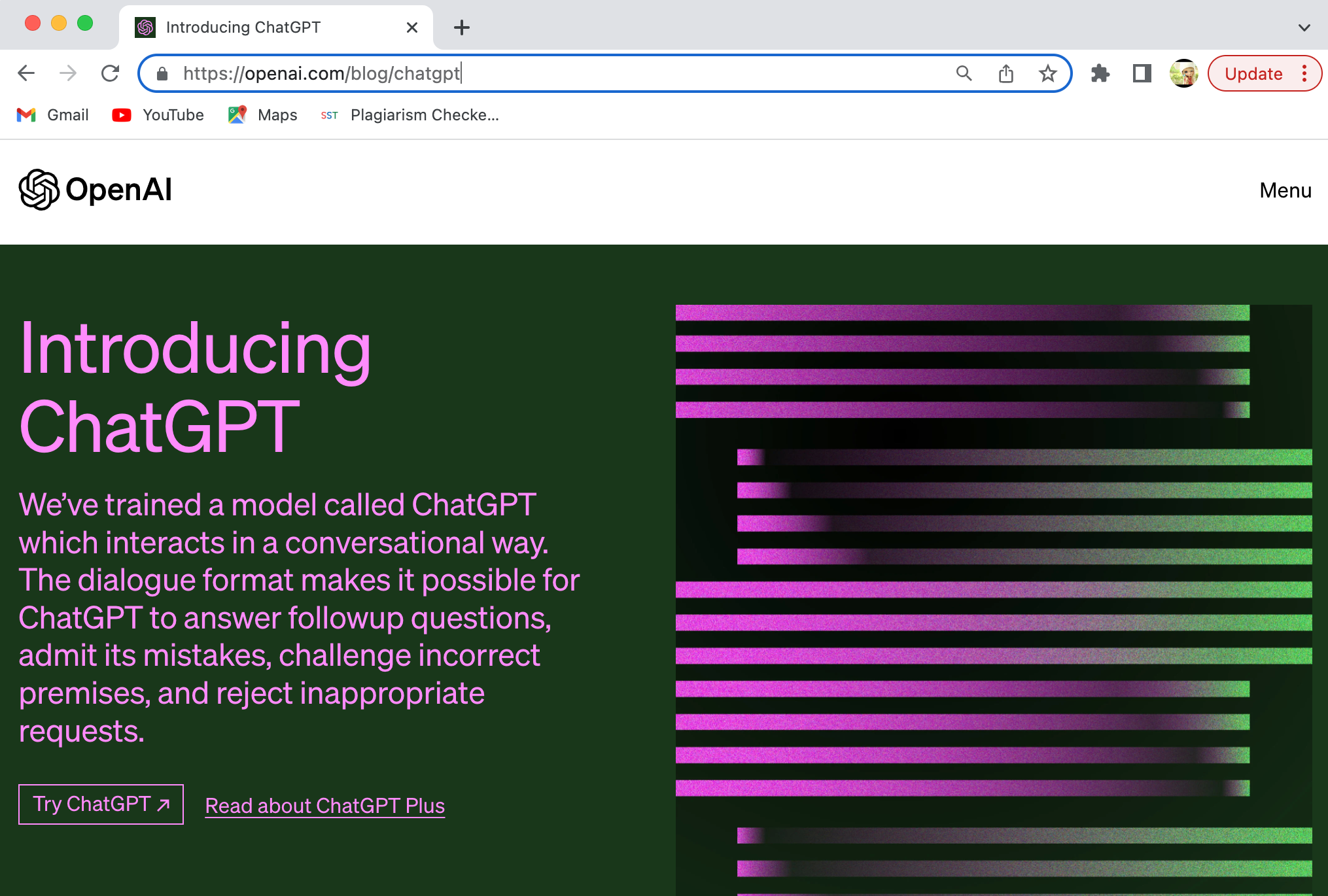Open a new tab with plus
The width and height of the screenshot is (1328, 896).
462,27
